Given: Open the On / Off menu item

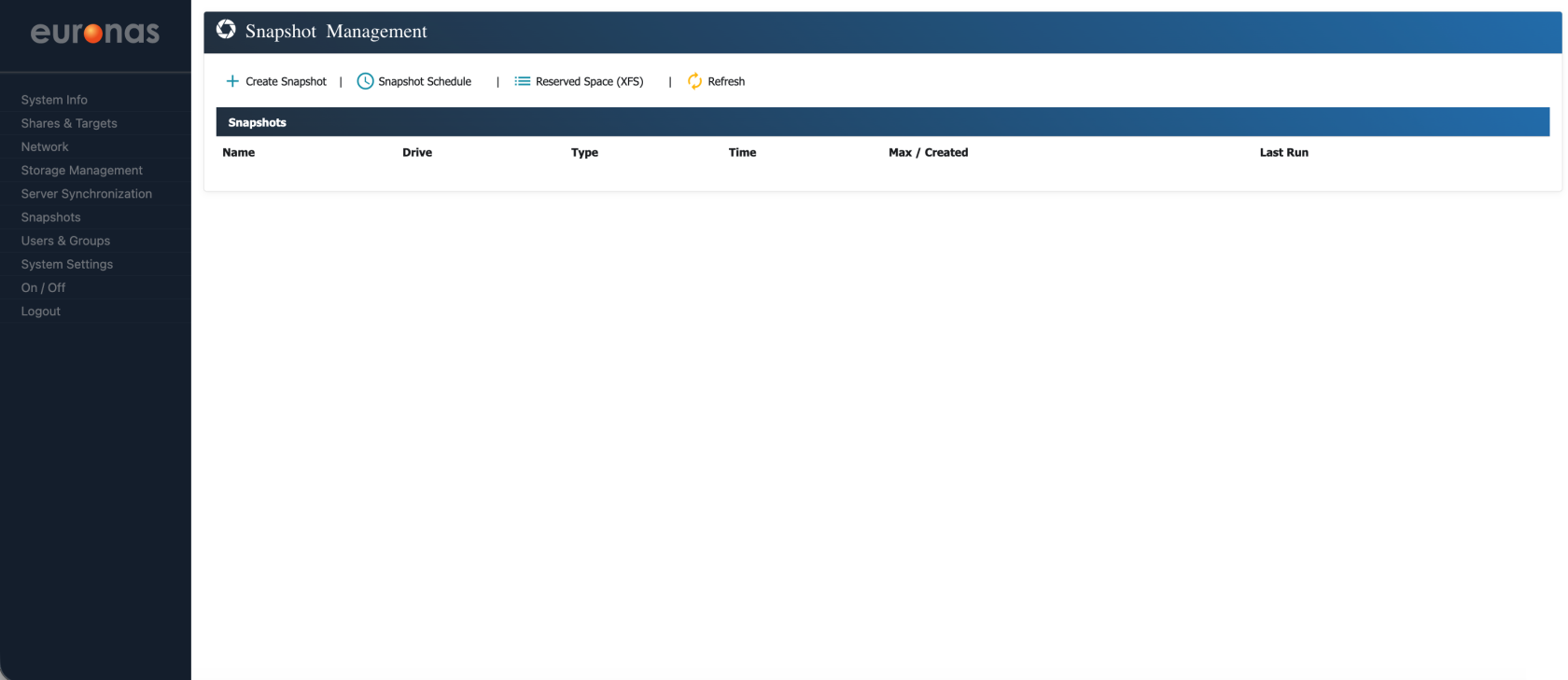Looking at the screenshot, I should [x=44, y=287].
